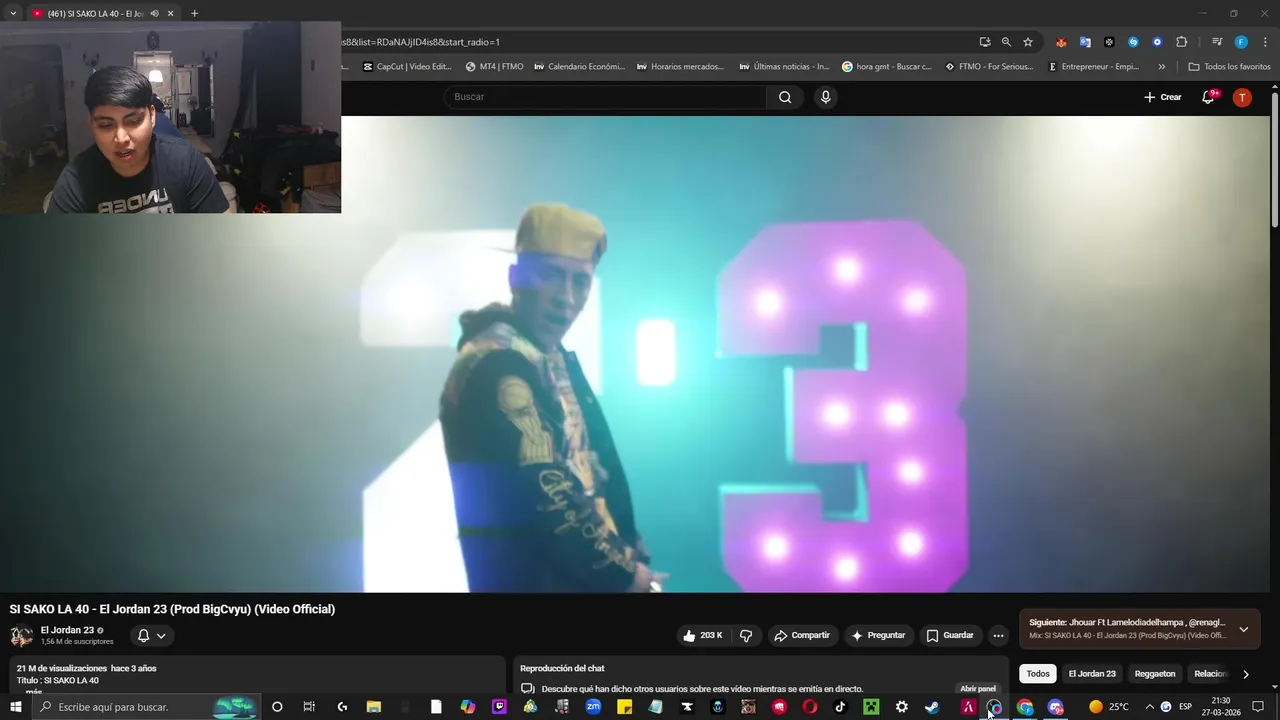Click the YouTube 'Buscar' search field
Image resolution: width=1280 pixels, height=720 pixels.
605,97
